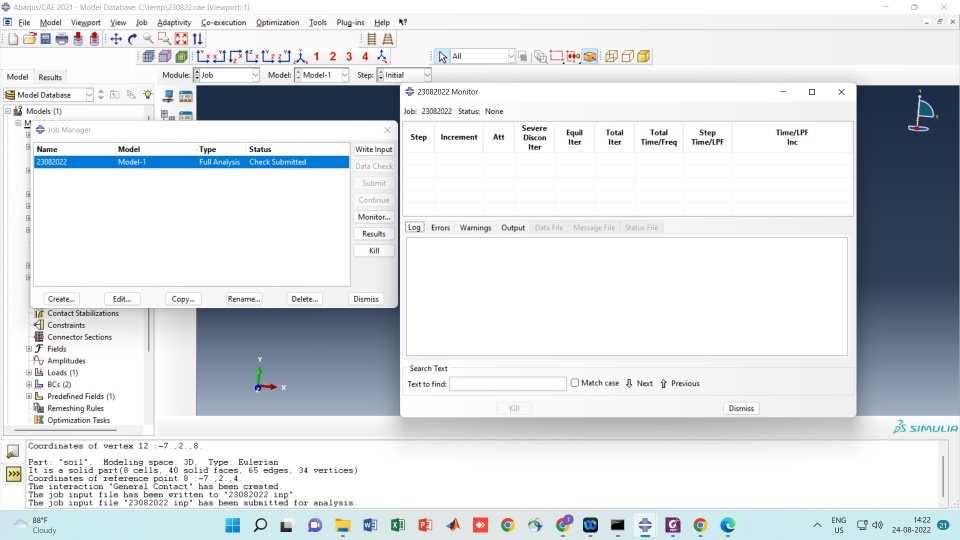Click the Print icon in toolbar
This screenshot has height=540, width=960.
coord(61,39)
